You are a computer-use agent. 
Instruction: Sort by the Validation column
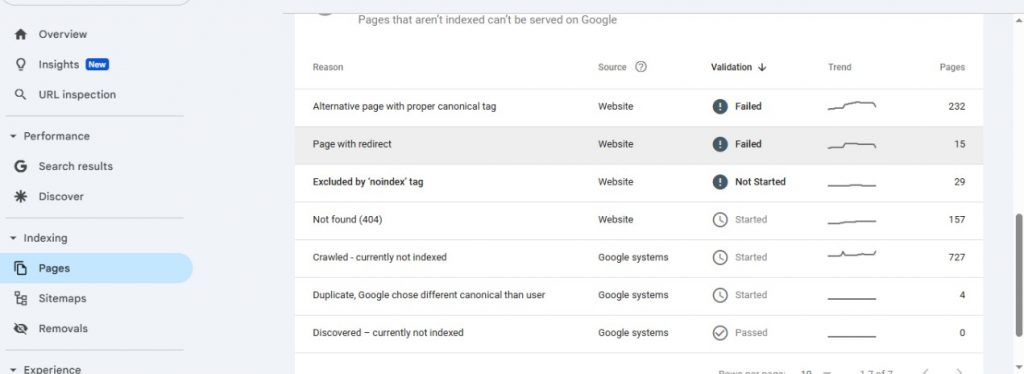[x=738, y=67]
